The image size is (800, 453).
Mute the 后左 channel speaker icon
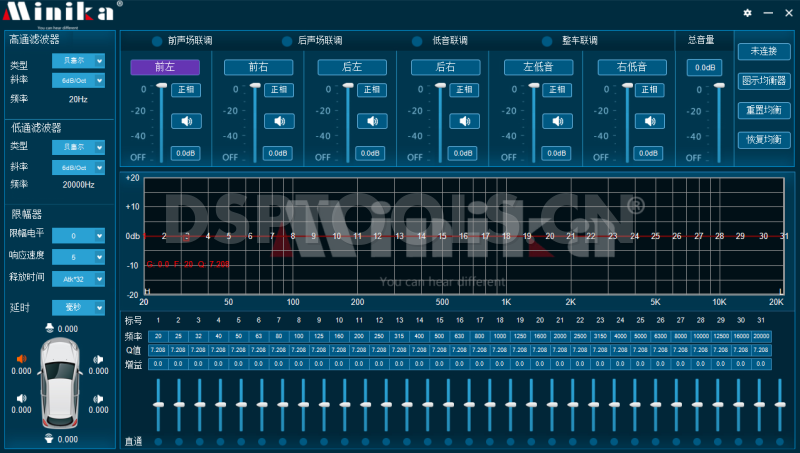coord(372,121)
